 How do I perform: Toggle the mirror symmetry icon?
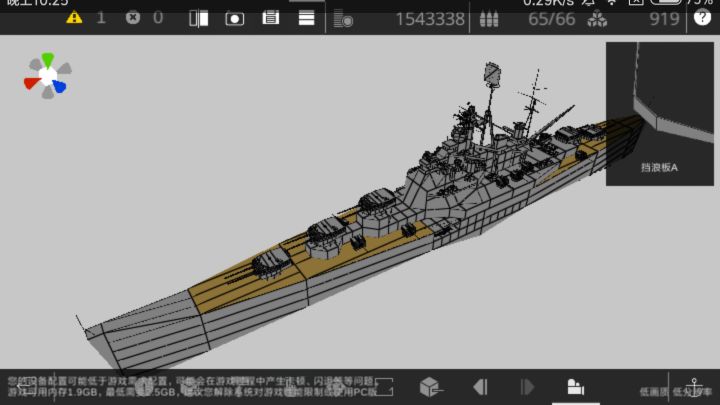point(199,19)
